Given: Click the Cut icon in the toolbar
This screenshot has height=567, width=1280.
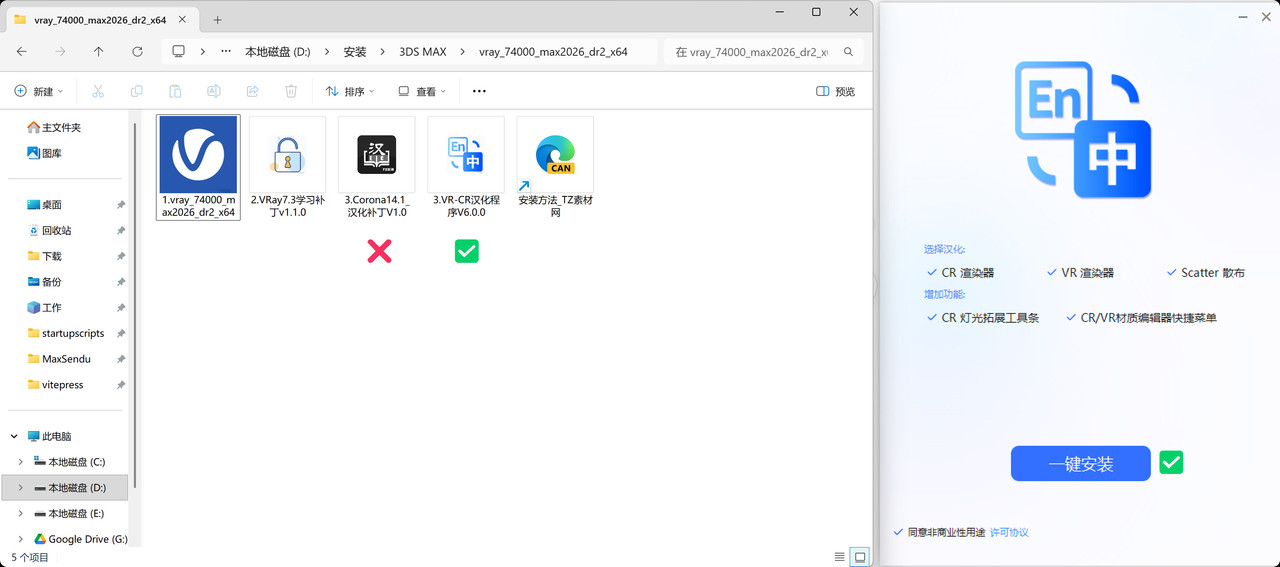Looking at the screenshot, I should tap(98, 91).
